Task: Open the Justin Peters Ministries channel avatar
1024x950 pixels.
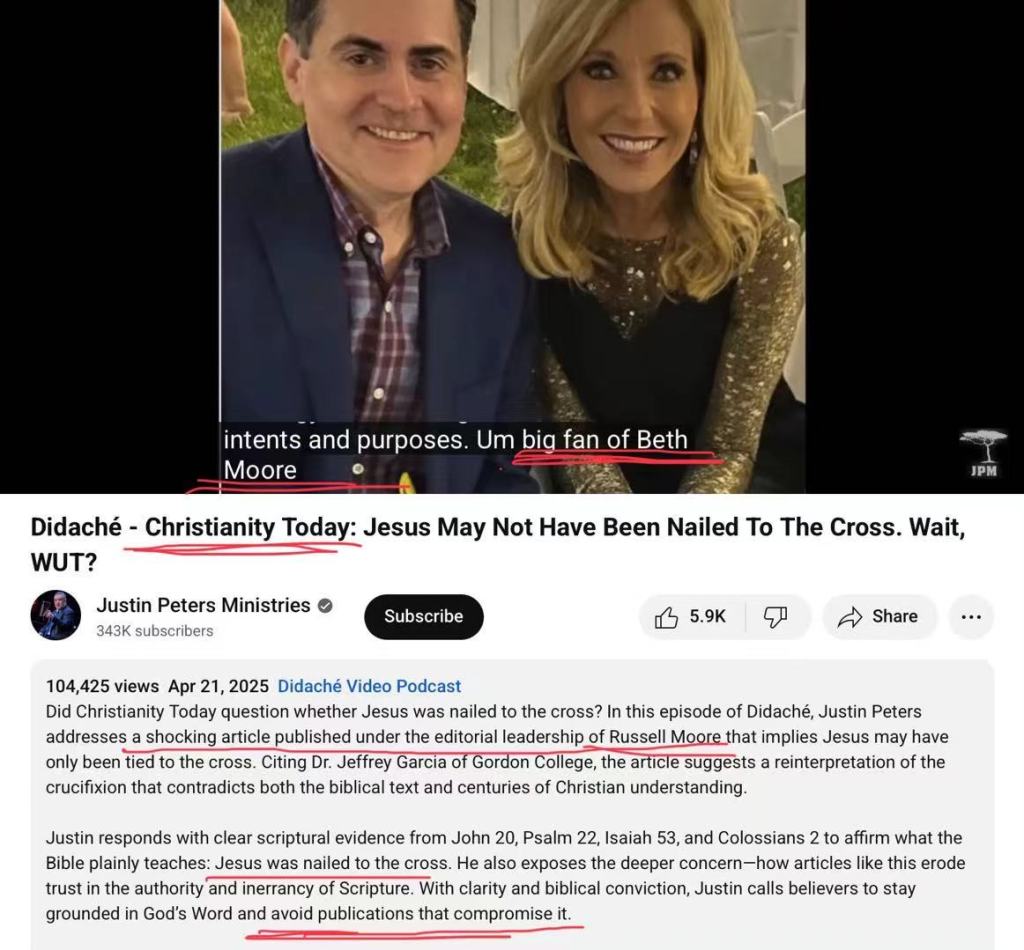Action: pos(56,615)
